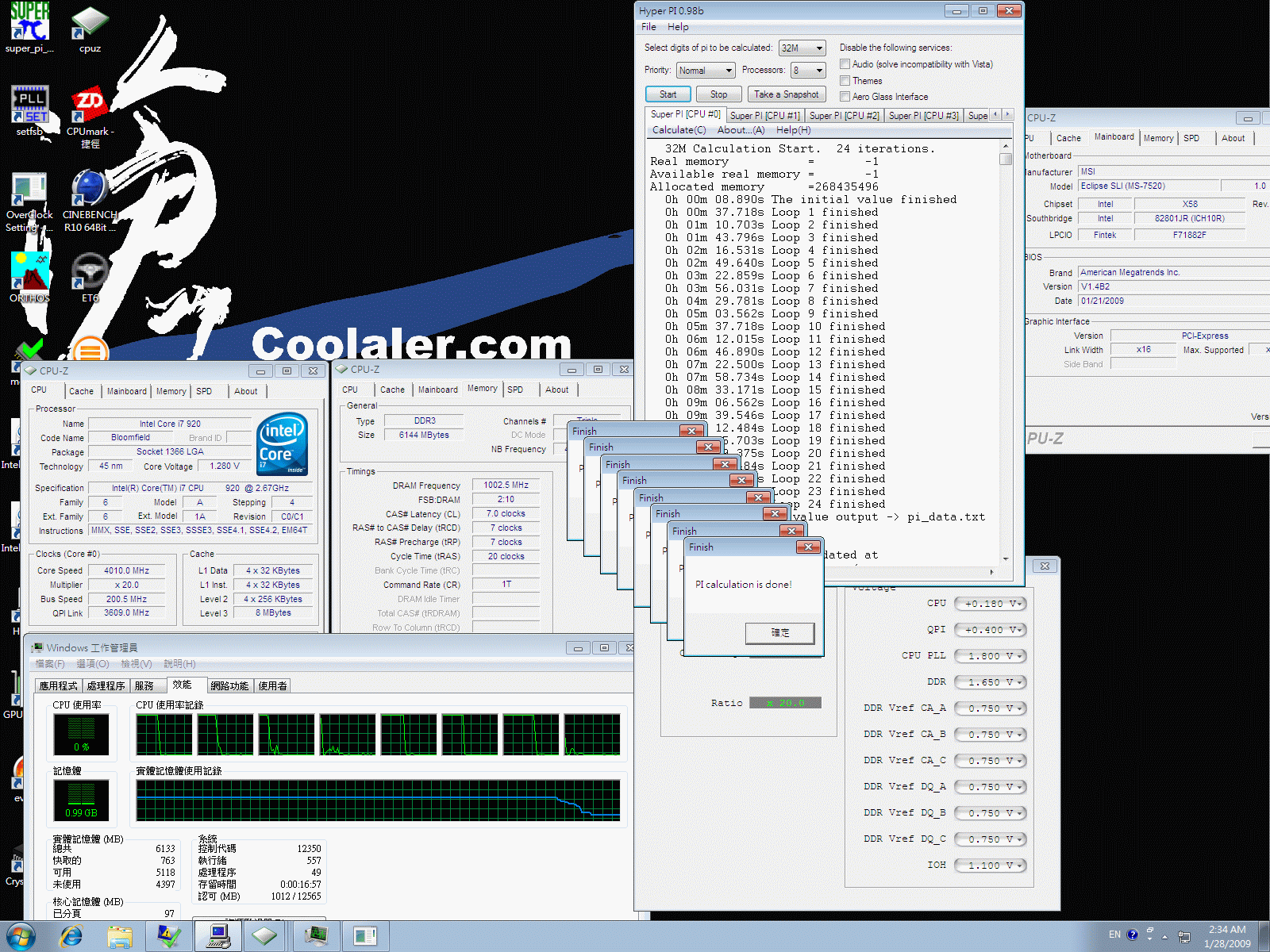Click the Windows Start orb
The width and height of the screenshot is (1270, 952).
(20, 936)
